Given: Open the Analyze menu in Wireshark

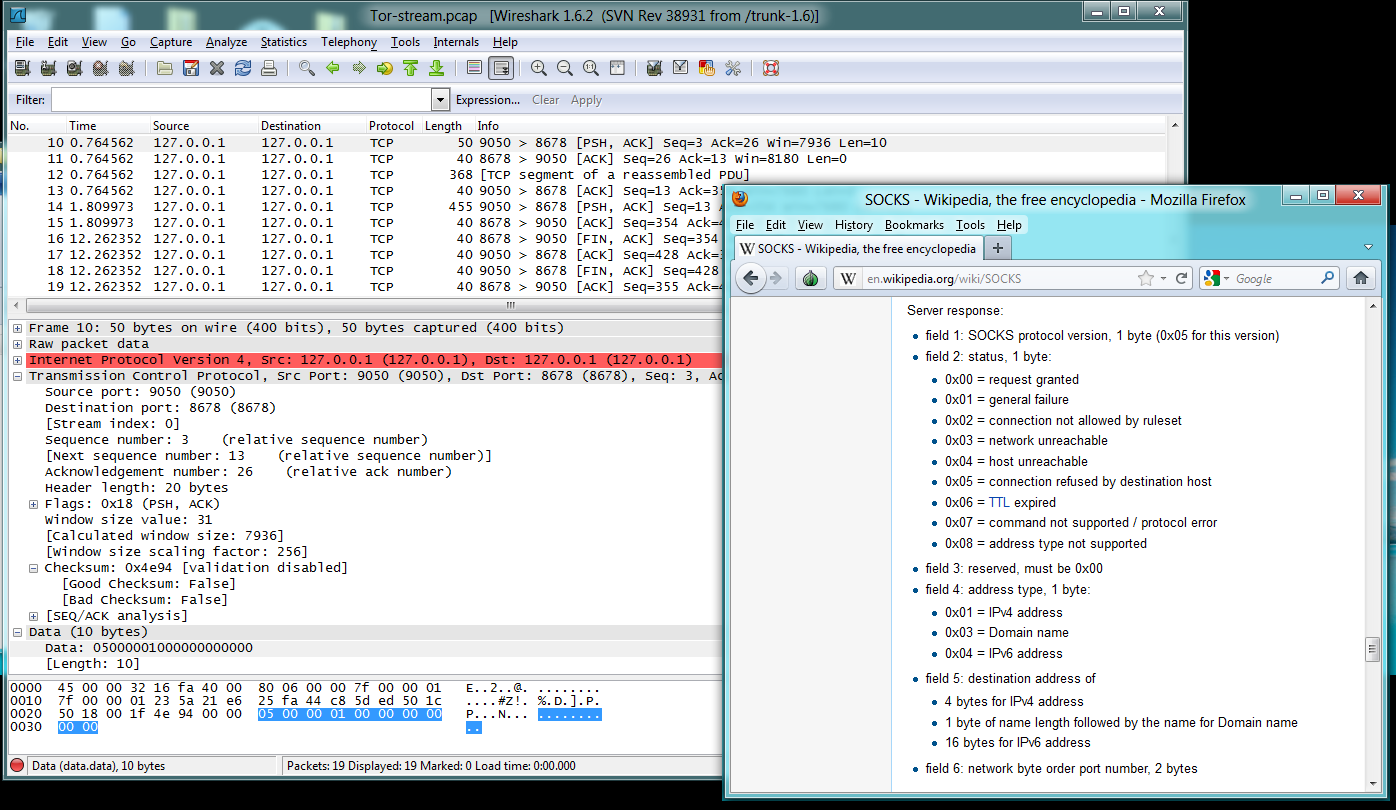Looking at the screenshot, I should tap(226, 42).
